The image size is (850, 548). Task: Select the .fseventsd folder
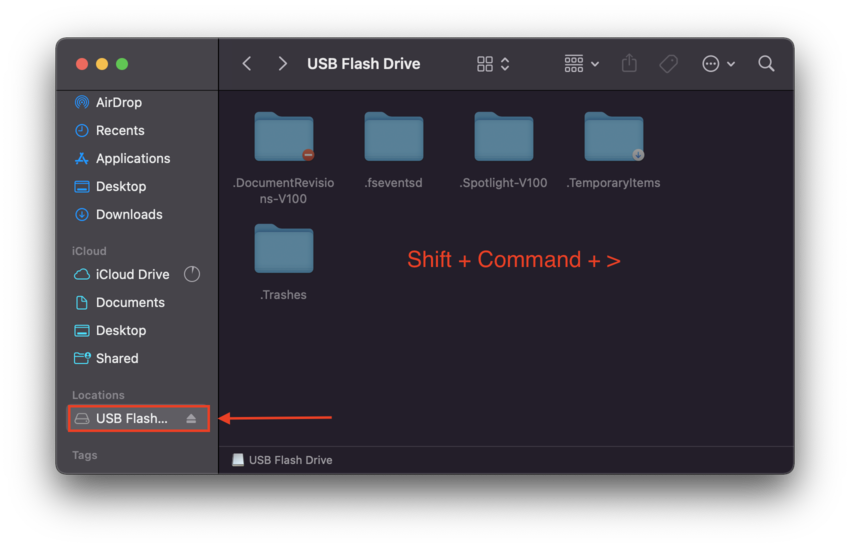tap(394, 137)
